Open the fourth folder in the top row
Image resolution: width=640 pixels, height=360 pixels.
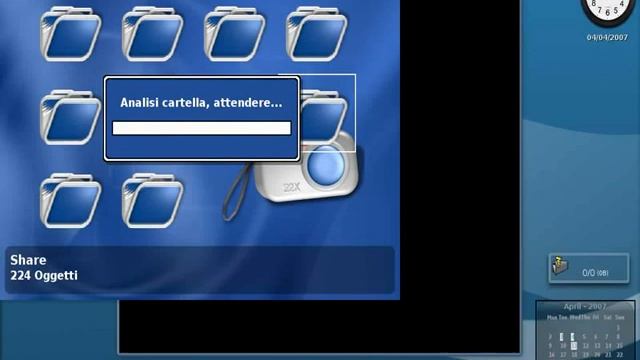[x=316, y=34]
